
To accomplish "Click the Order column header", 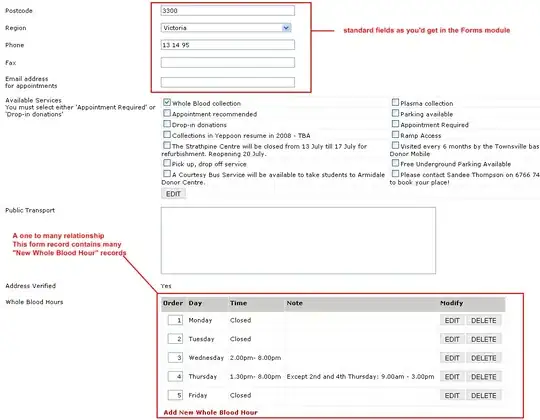I will tap(173, 303).
